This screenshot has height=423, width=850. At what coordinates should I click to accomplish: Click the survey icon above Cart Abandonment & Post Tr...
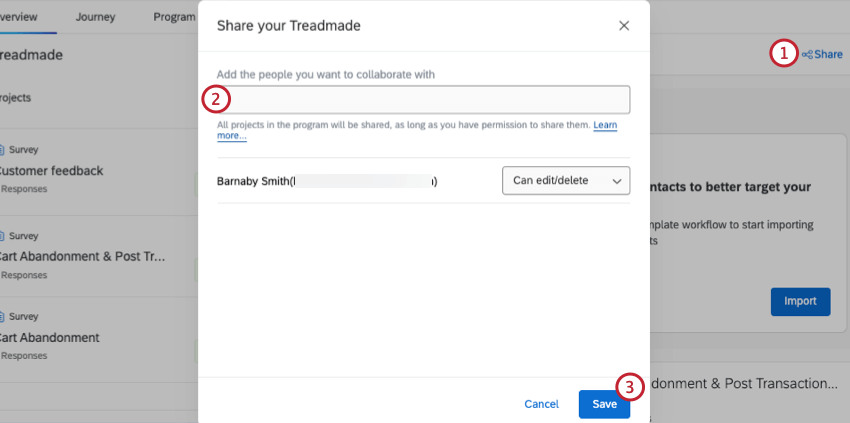click(3, 236)
